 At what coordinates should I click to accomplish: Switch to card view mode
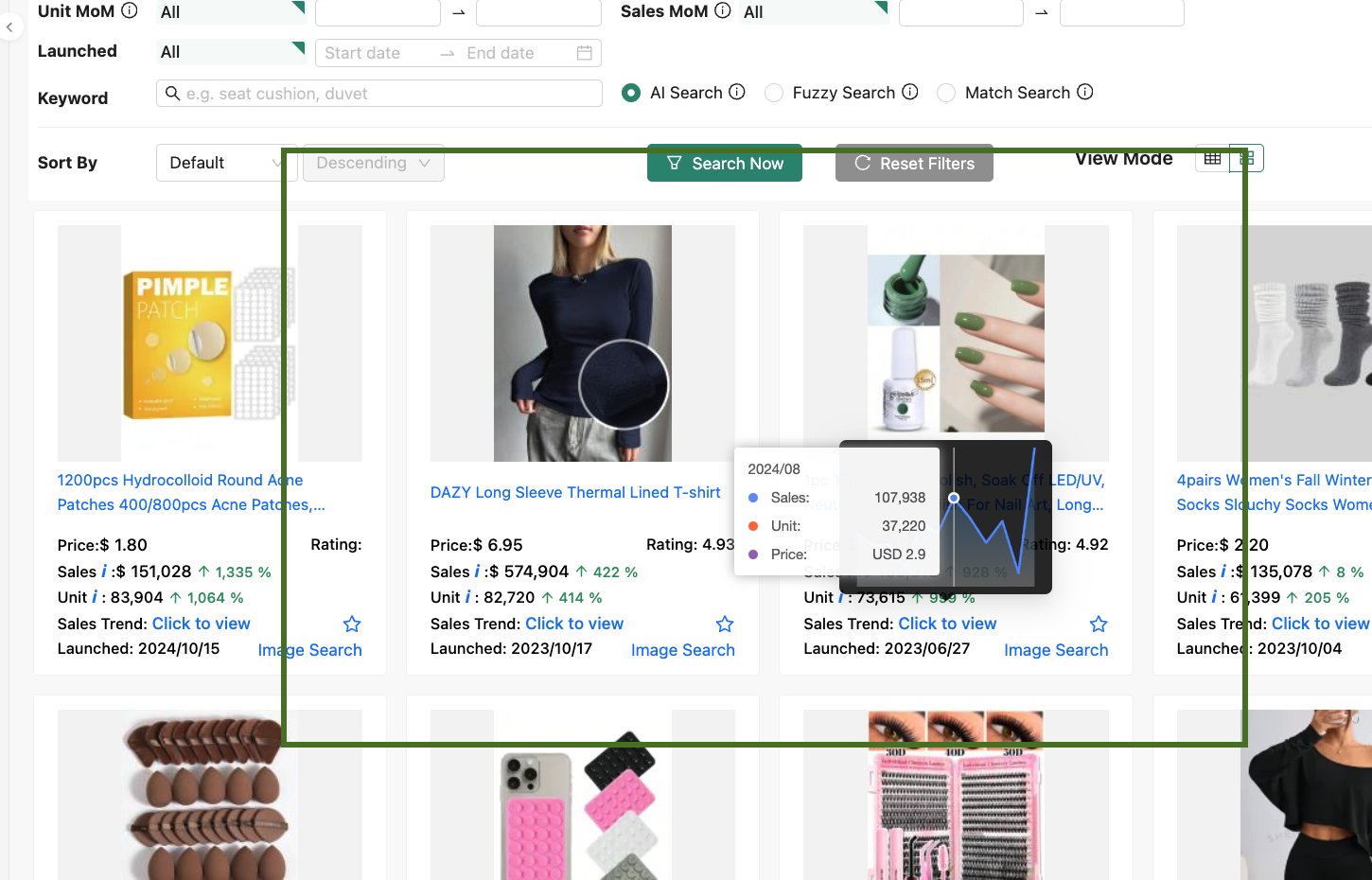(1246, 157)
